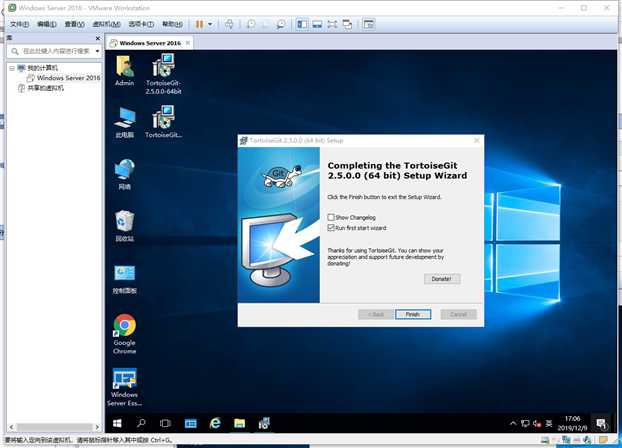
Task: Open the library search dropdown arrow
Action: click(x=98, y=51)
